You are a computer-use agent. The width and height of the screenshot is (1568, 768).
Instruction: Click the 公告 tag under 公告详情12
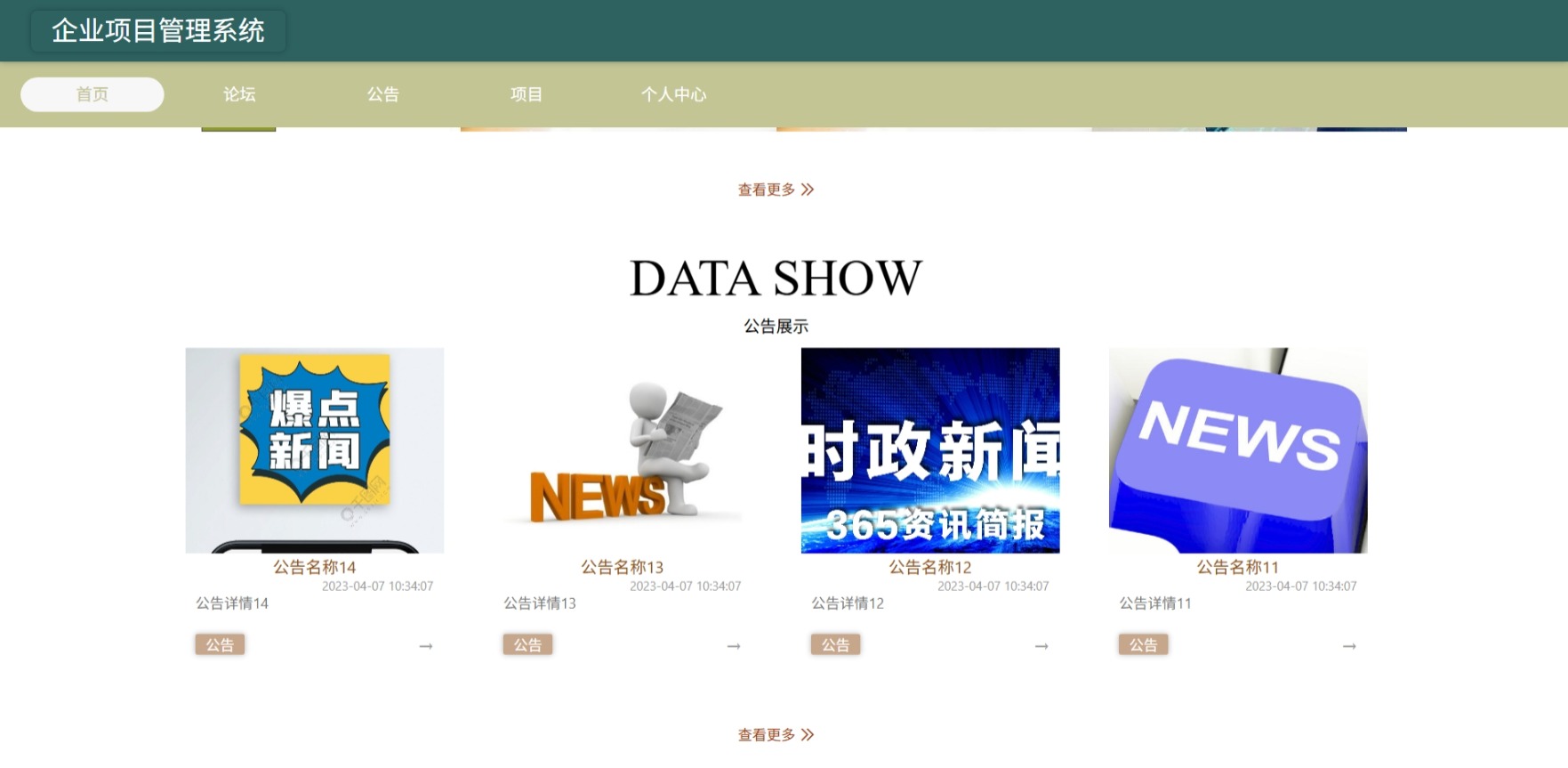pyautogui.click(x=835, y=645)
